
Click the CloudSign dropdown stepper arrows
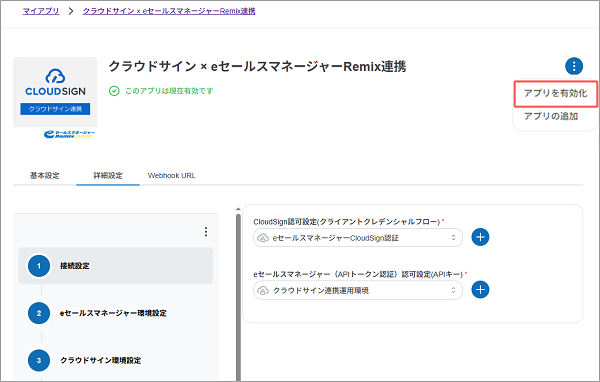click(453, 238)
